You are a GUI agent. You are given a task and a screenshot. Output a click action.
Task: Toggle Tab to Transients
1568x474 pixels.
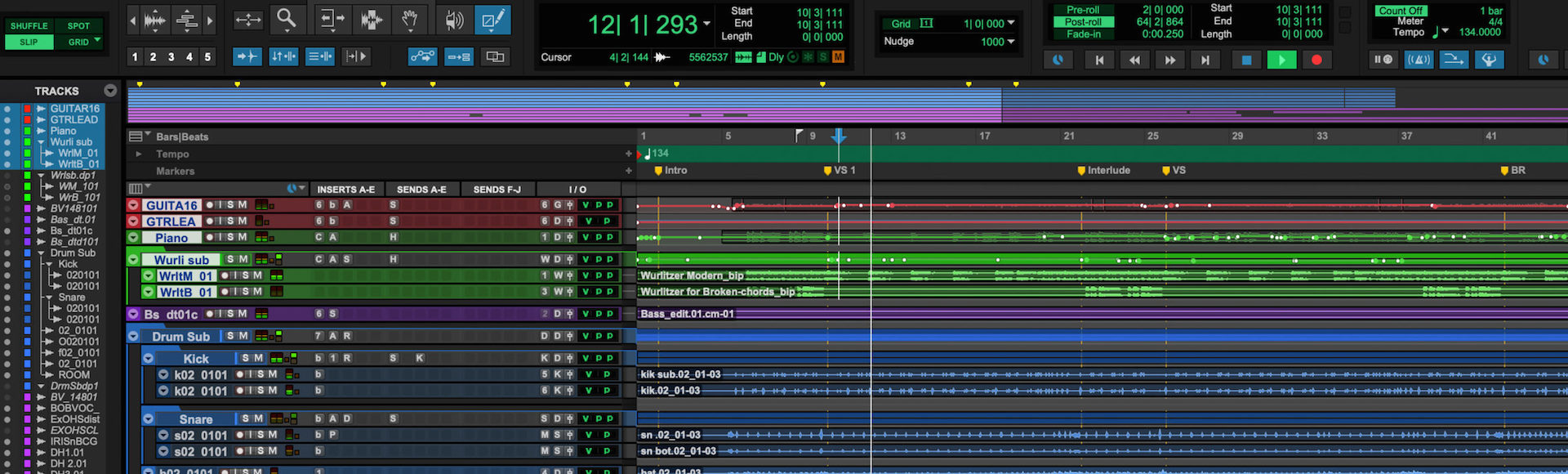pos(247,56)
